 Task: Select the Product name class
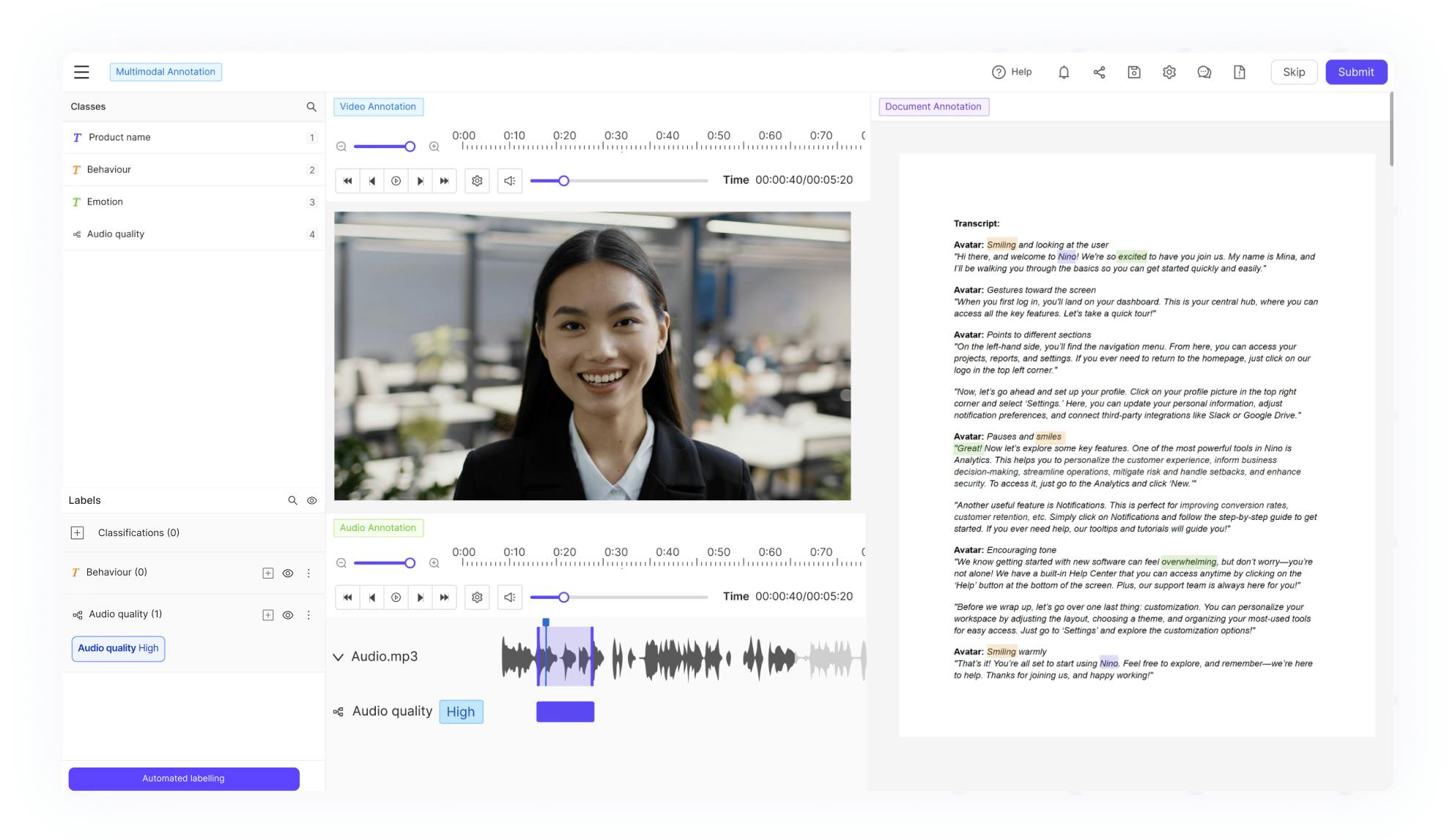click(x=119, y=138)
